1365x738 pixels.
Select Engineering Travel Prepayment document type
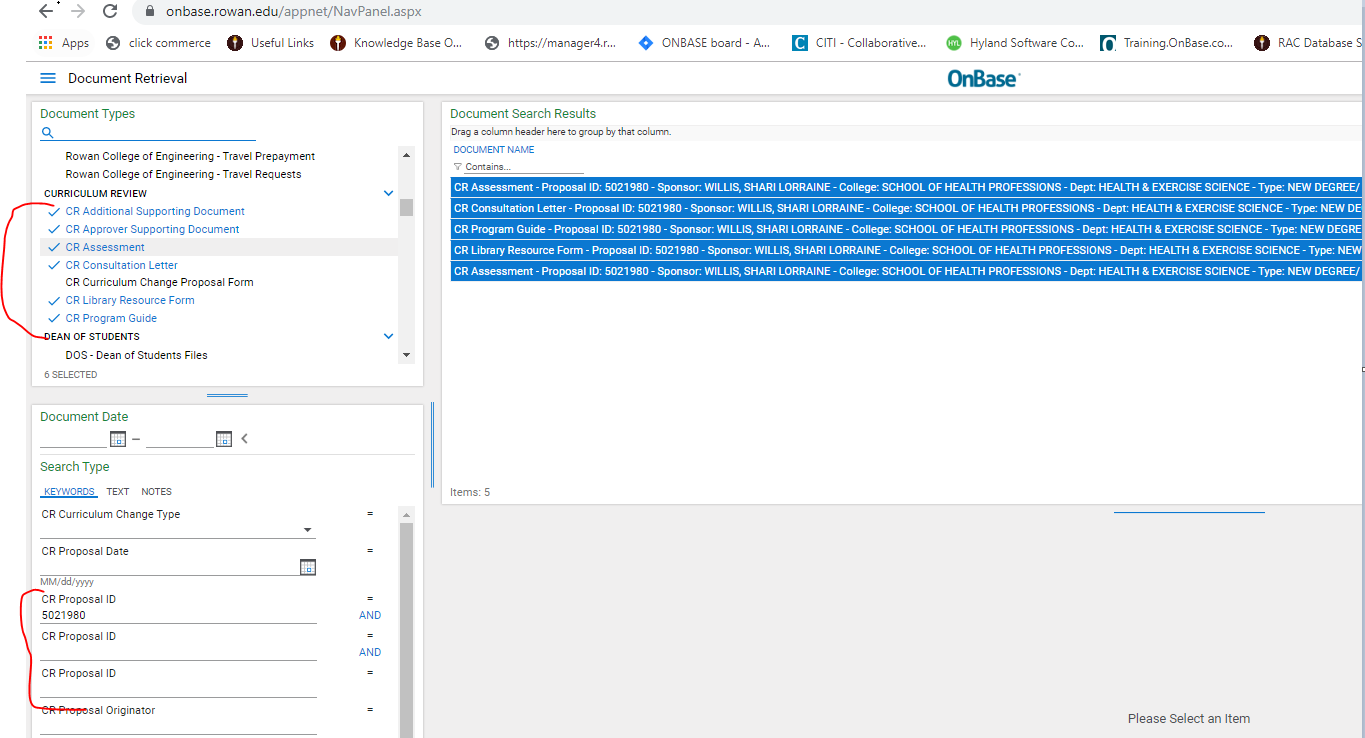tap(190, 156)
